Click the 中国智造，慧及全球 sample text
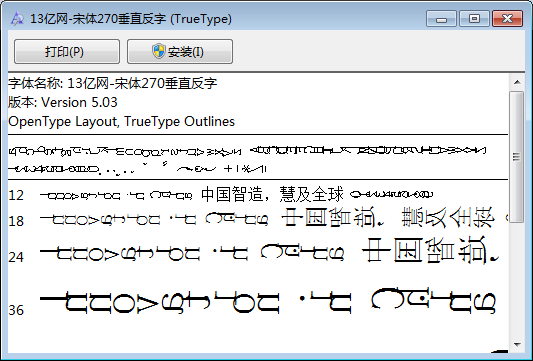533x361 pixels. (x=272, y=194)
